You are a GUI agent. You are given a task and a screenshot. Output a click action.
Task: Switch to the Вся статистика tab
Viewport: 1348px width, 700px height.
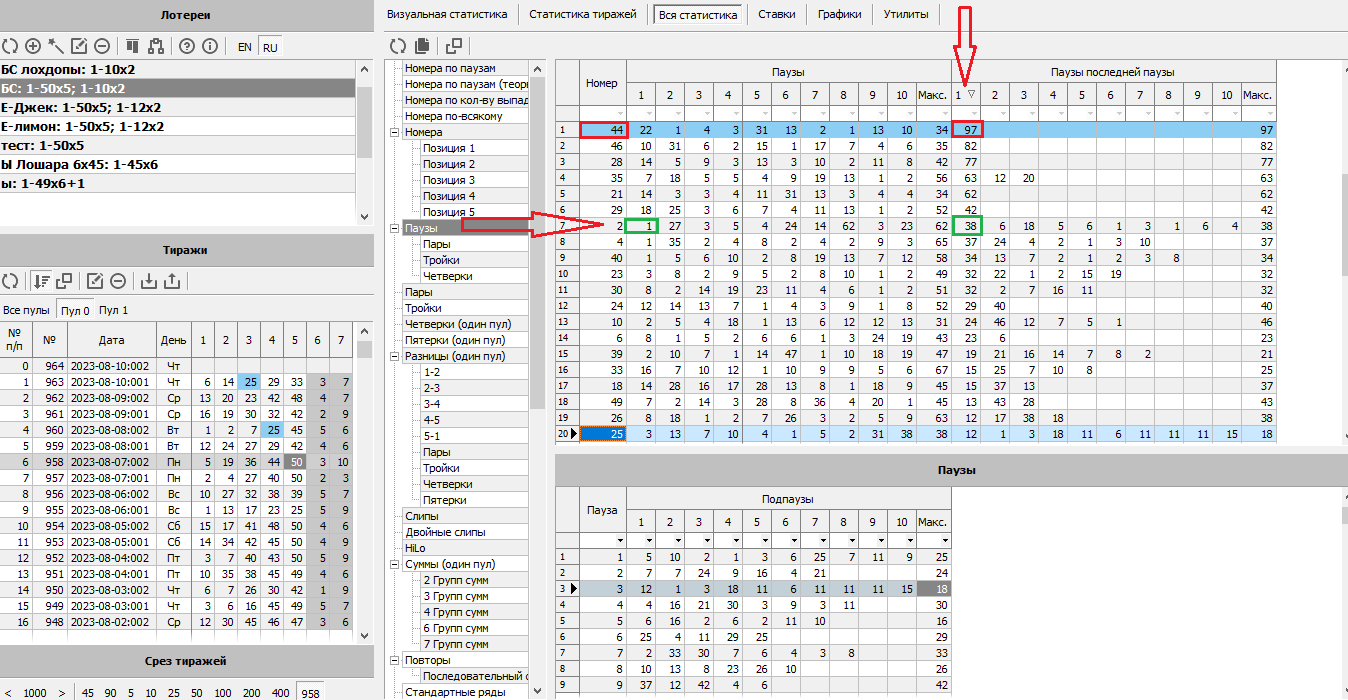click(698, 15)
